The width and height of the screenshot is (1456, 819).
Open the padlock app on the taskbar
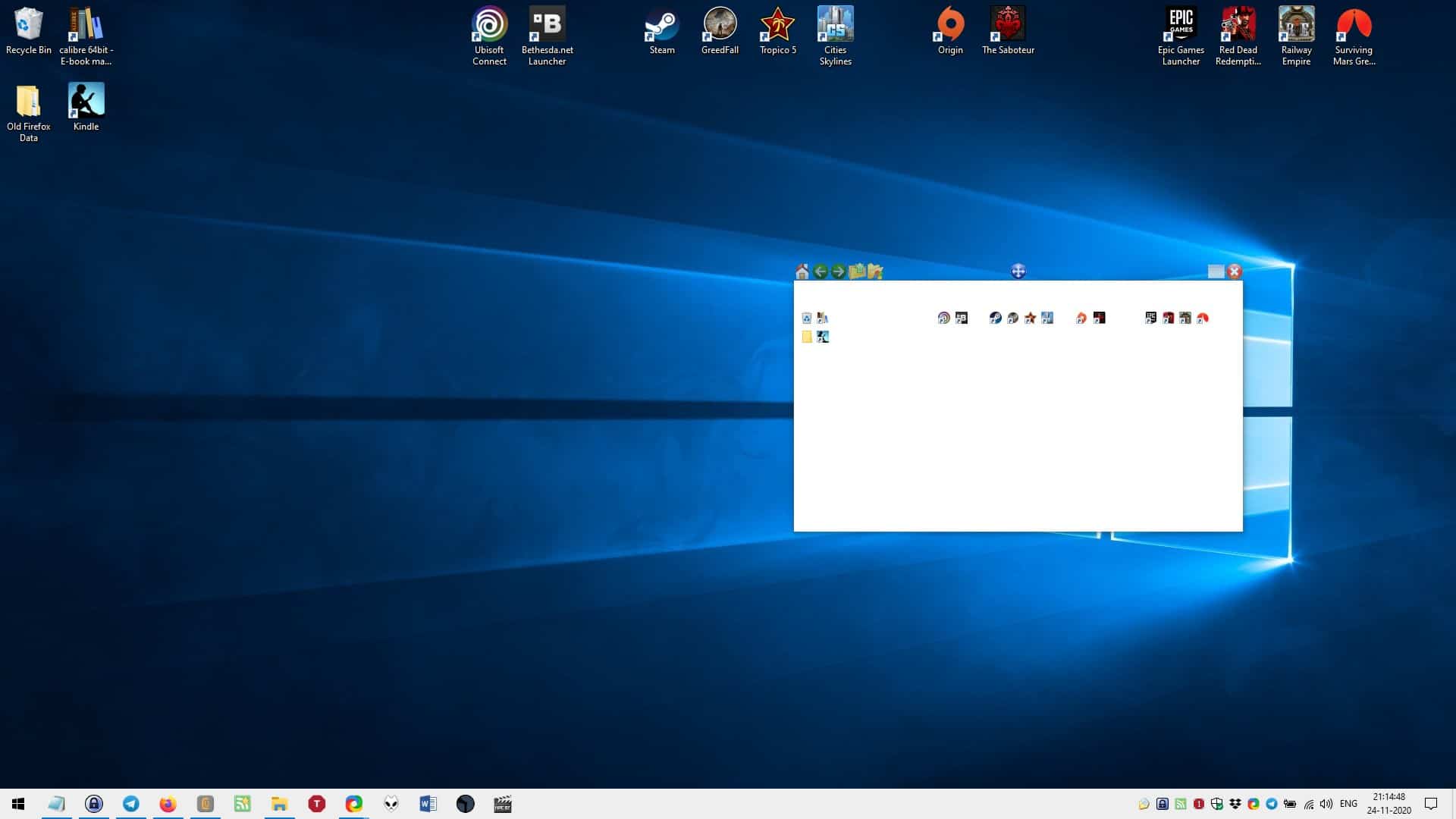tap(94, 804)
